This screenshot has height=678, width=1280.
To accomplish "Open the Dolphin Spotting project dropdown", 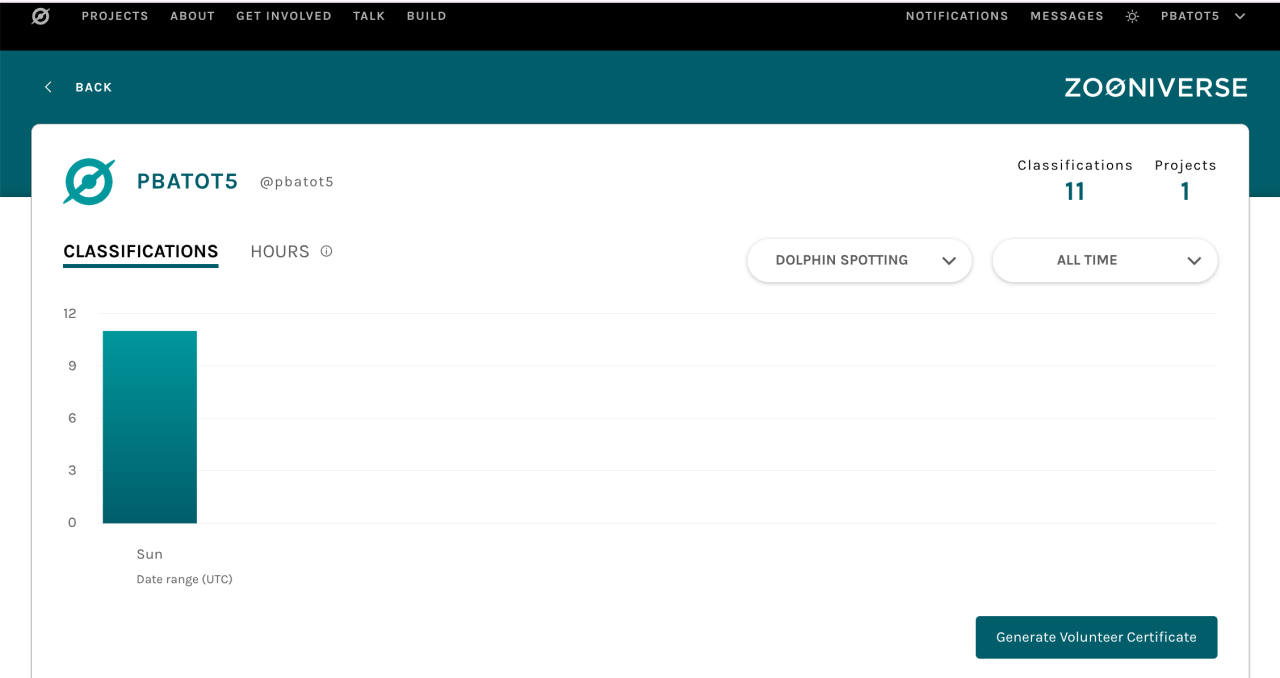I will pos(859,260).
